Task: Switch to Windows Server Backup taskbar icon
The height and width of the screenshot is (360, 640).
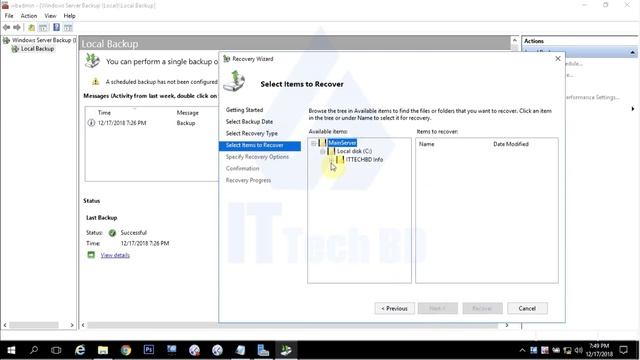Action: pos(286,350)
